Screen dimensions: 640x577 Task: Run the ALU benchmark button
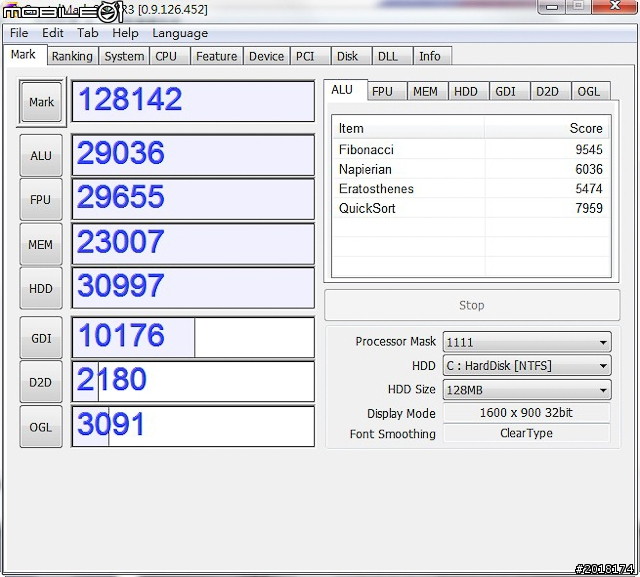[40, 155]
